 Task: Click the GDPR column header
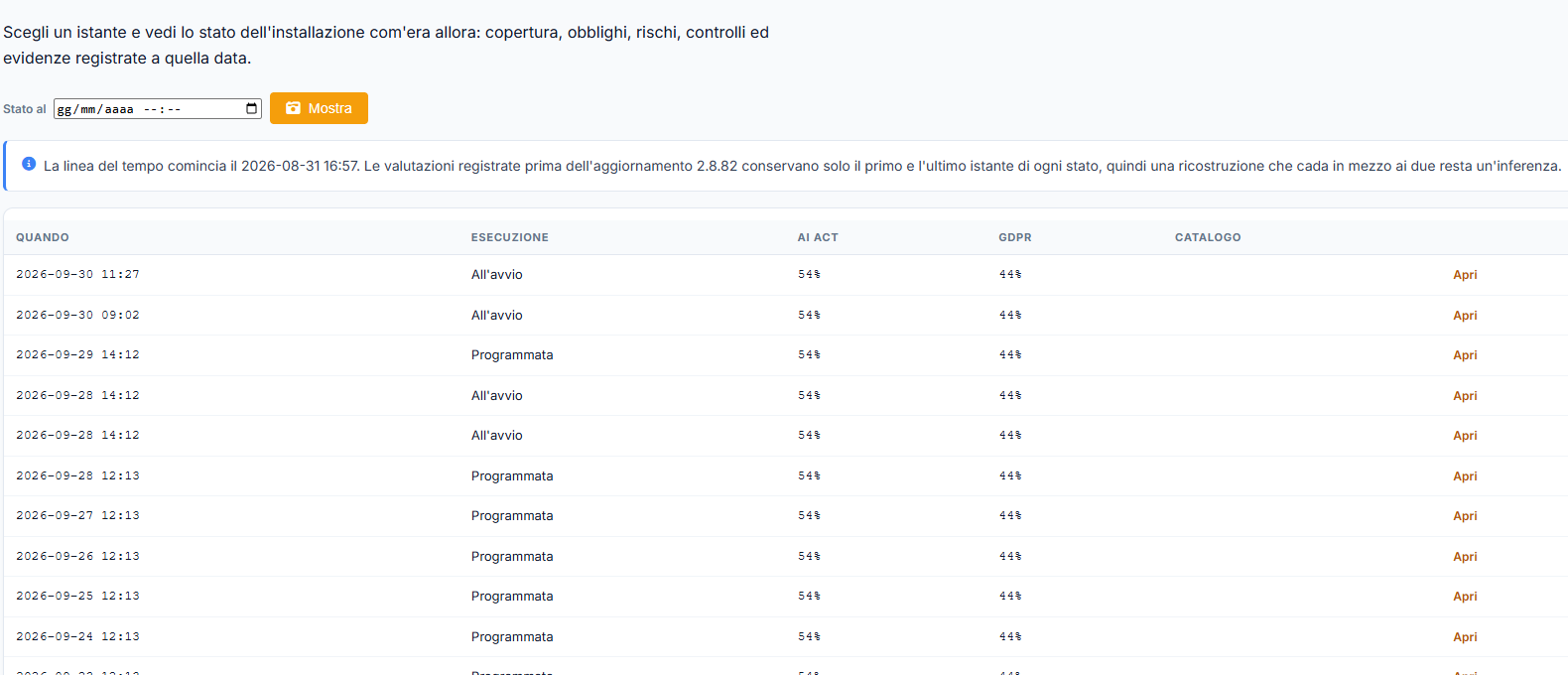click(1015, 237)
